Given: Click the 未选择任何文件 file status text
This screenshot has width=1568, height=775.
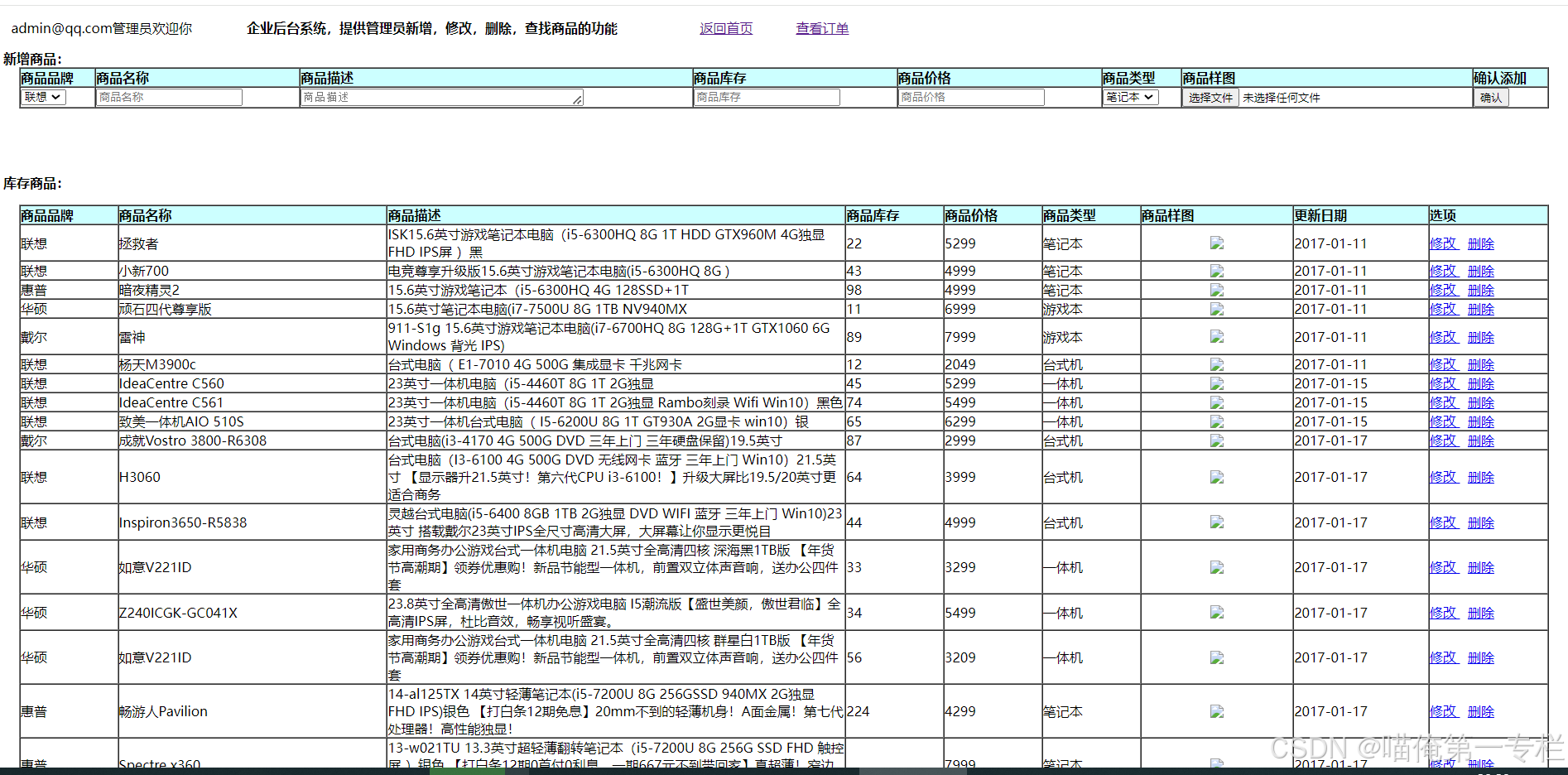Looking at the screenshot, I should [x=1281, y=98].
